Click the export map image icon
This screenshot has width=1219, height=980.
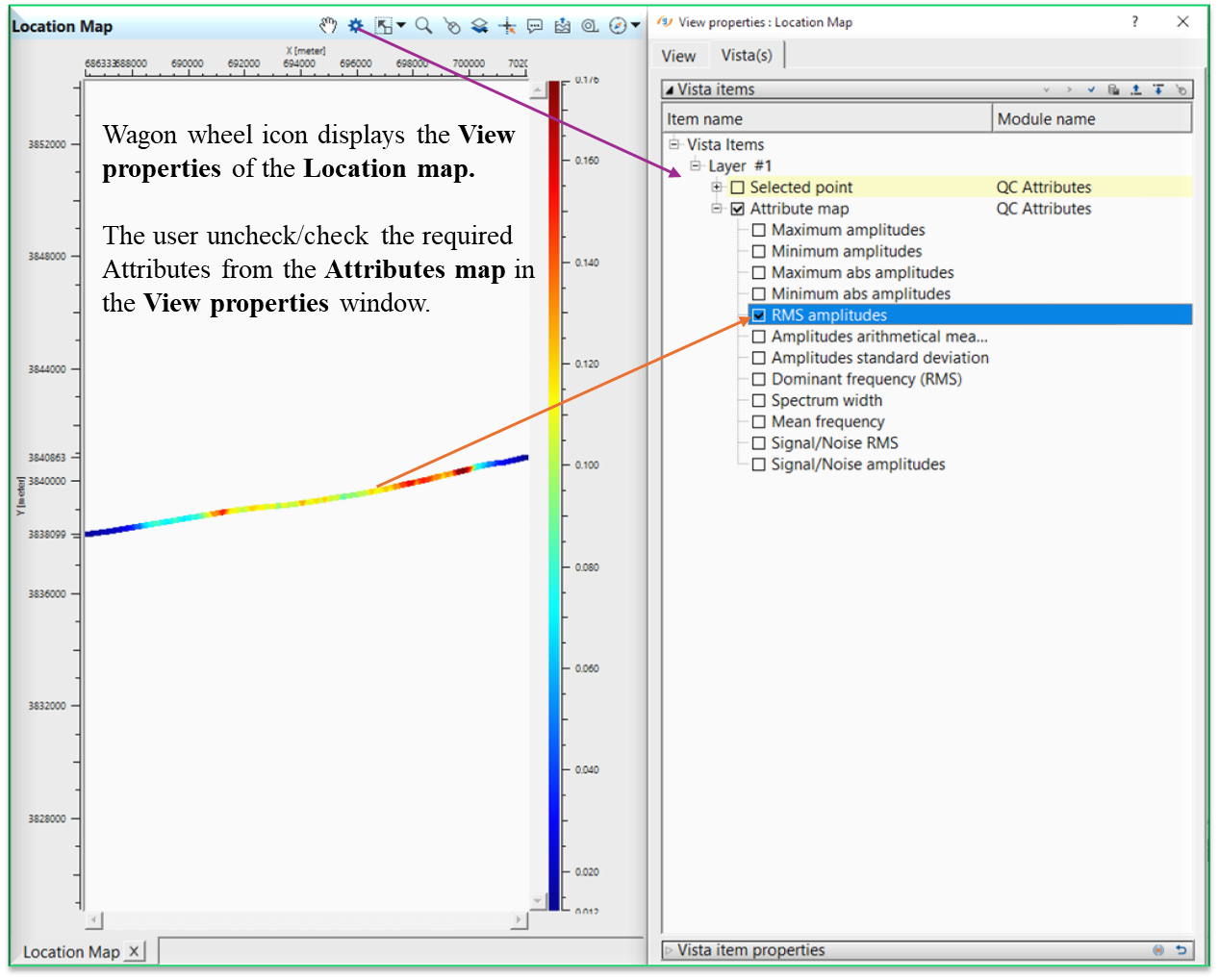[563, 26]
